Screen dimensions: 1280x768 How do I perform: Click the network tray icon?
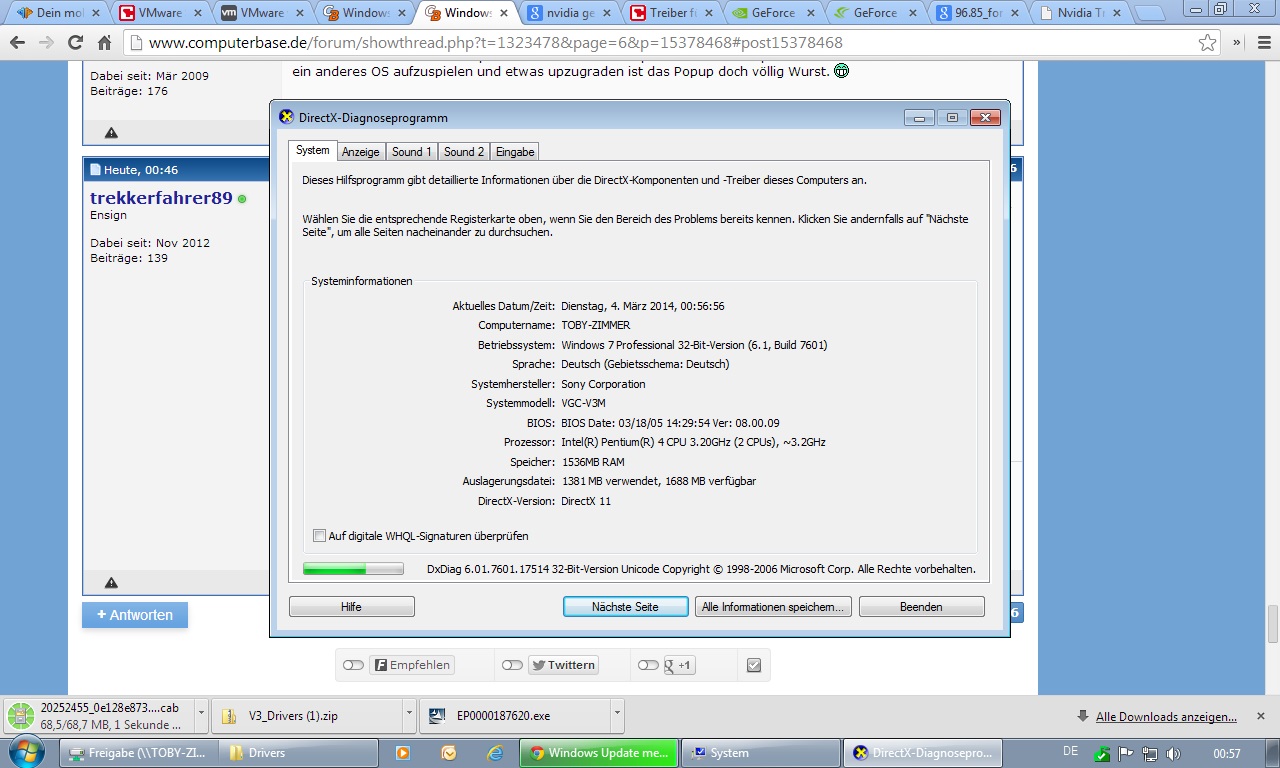(x=1150, y=754)
